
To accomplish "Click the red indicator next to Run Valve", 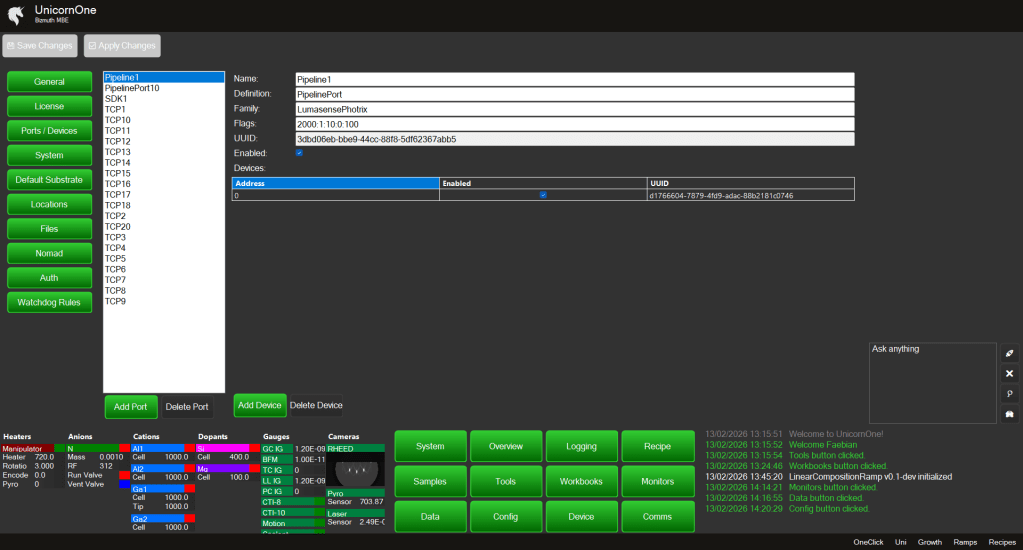I will [125, 475].
